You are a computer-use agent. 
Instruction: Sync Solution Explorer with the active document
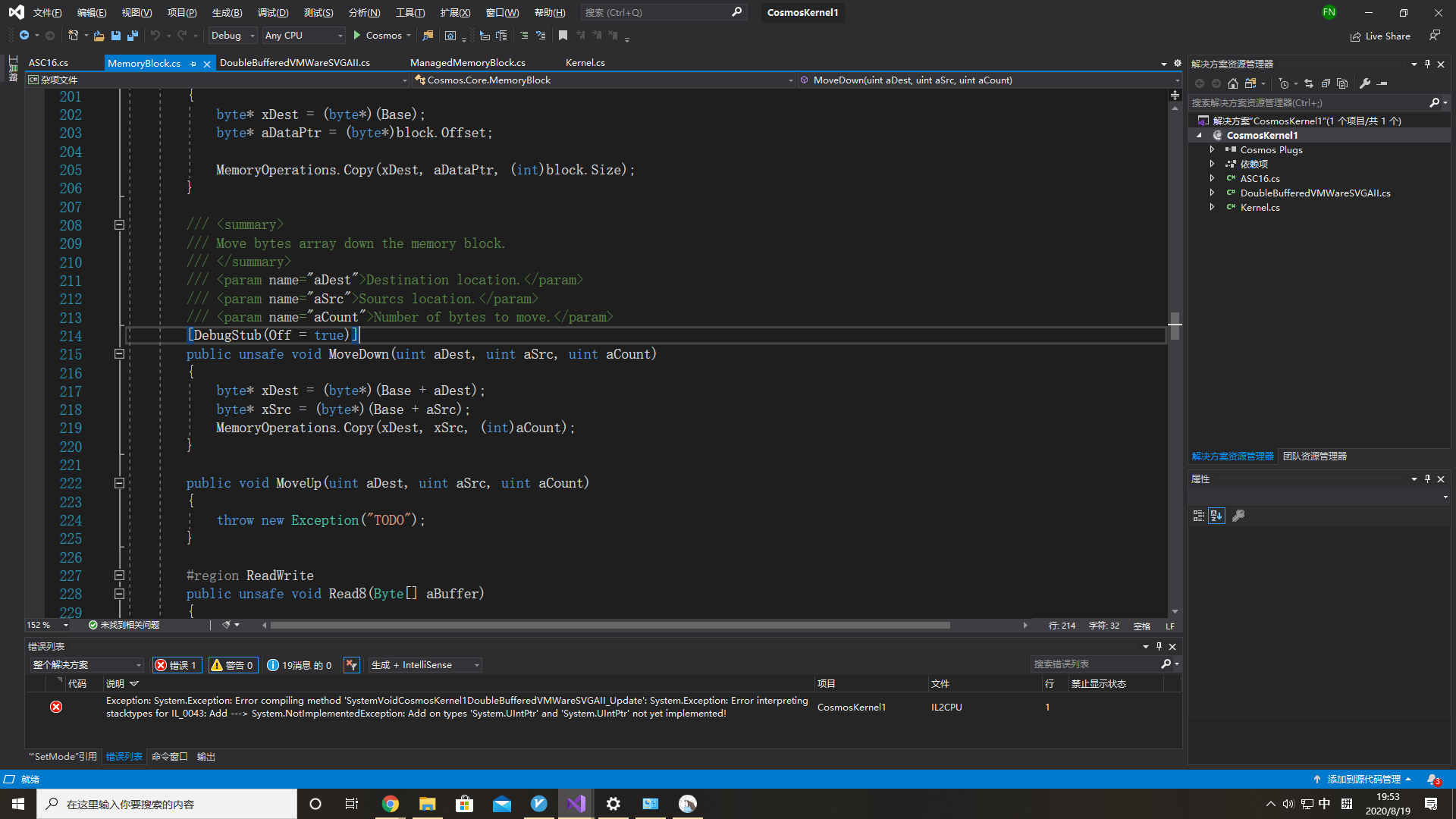click(1309, 83)
